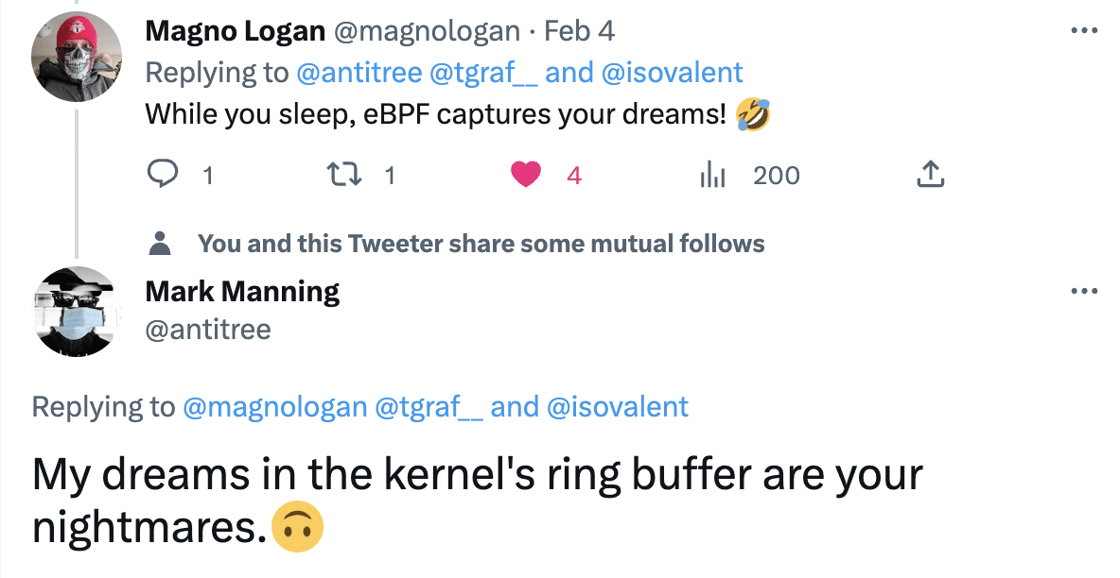Open more options for Magno Logan's tweet
1120x578 pixels.
pos(1084,30)
